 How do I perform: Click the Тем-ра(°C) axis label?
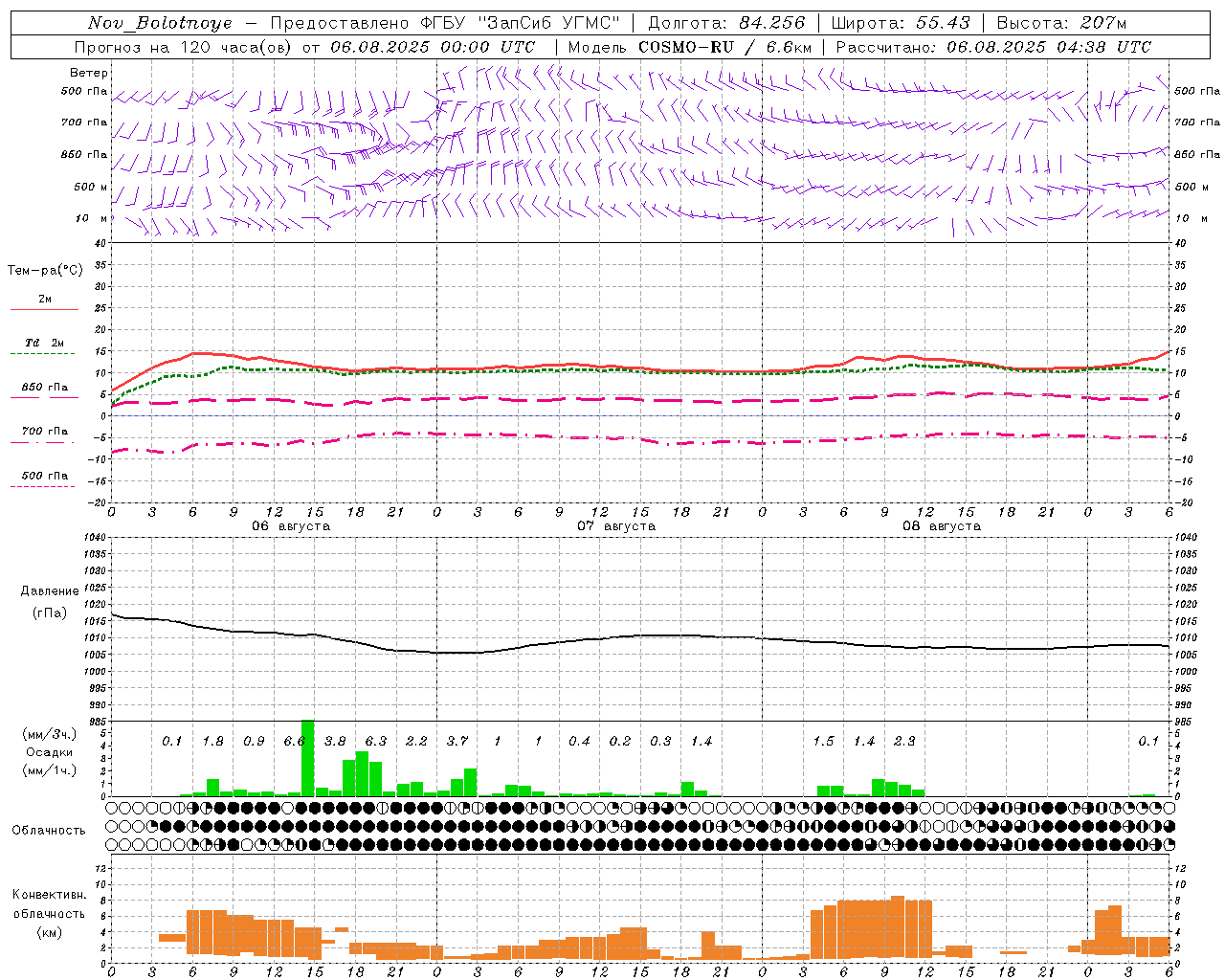point(45,271)
